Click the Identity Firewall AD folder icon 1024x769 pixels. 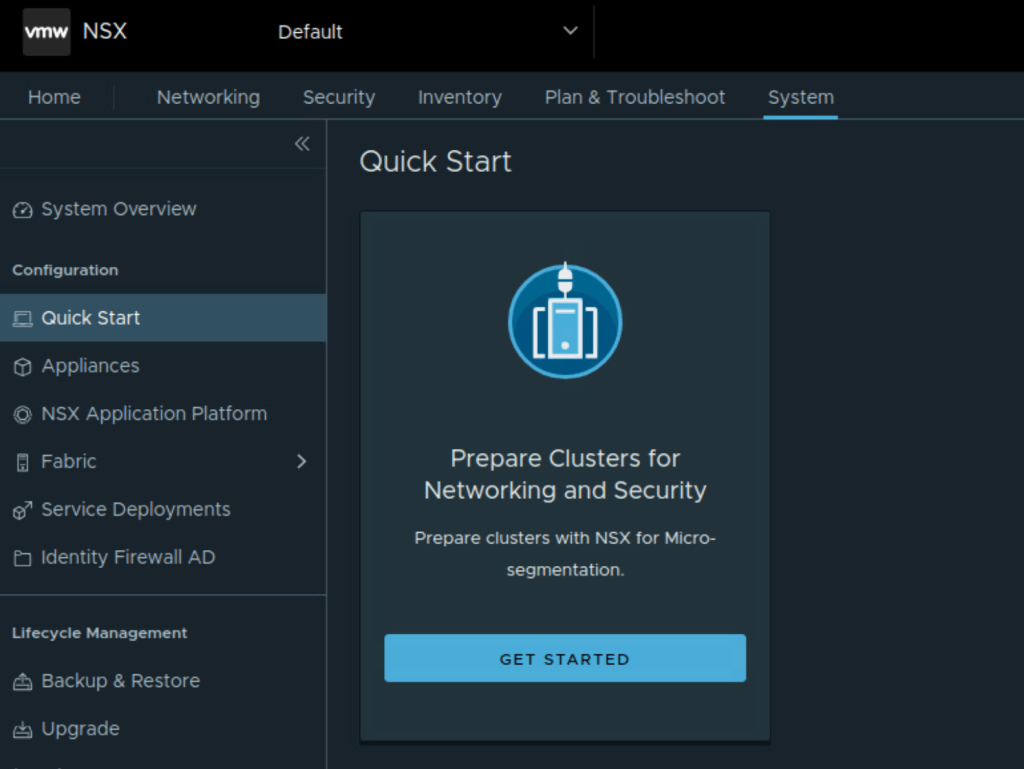(22, 558)
